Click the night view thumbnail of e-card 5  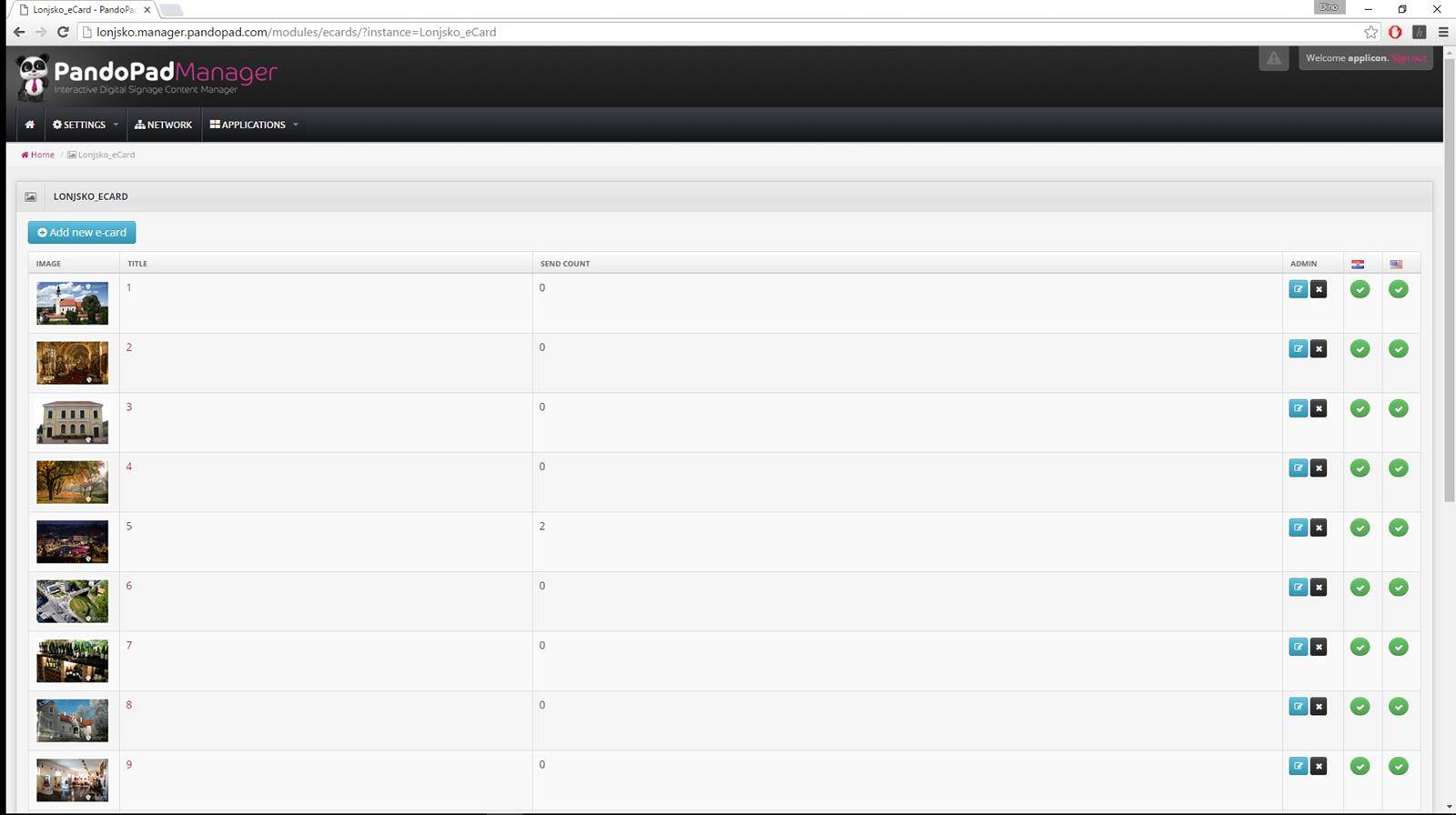(x=72, y=541)
